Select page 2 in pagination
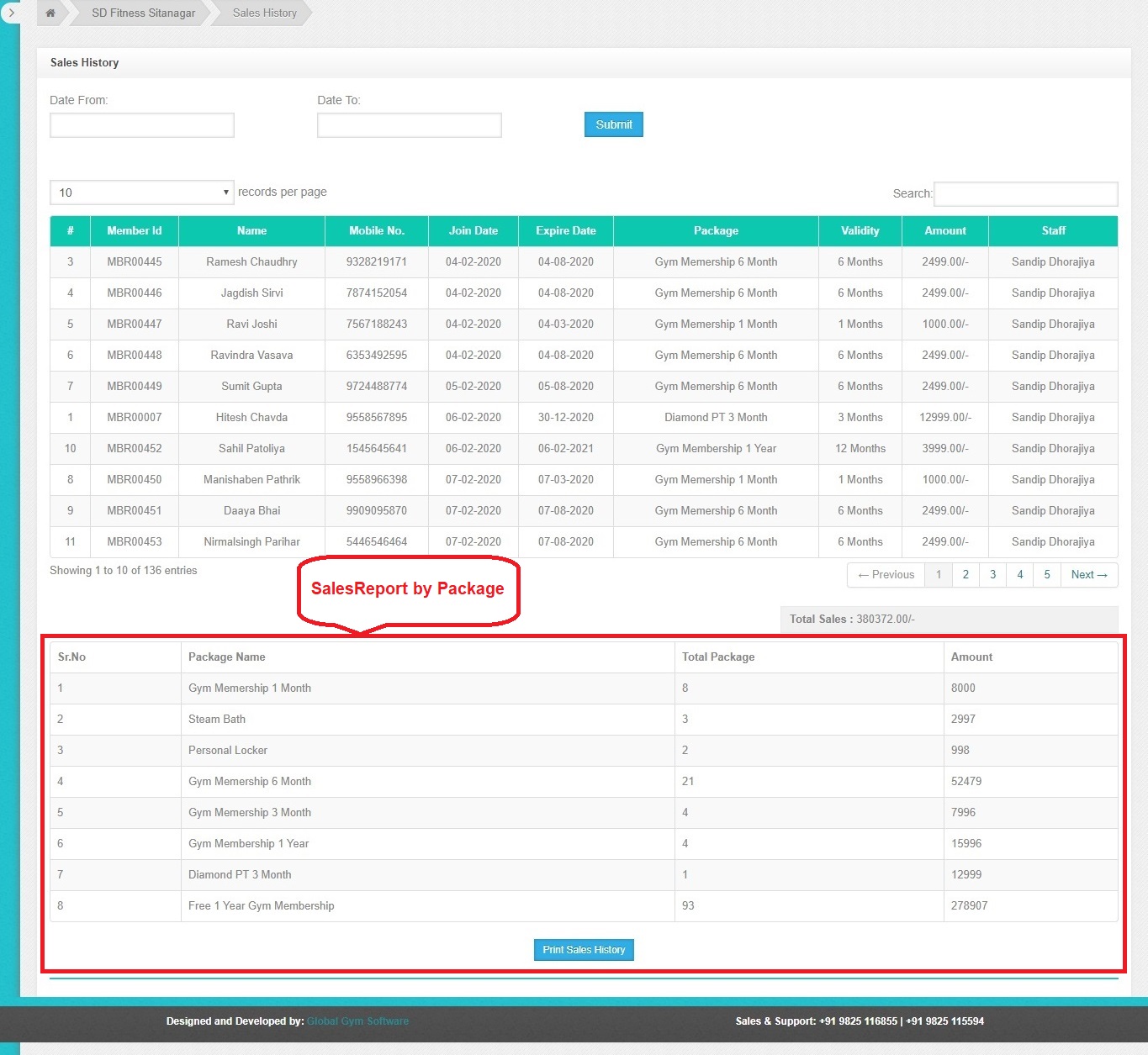1148x1055 pixels. (965, 574)
